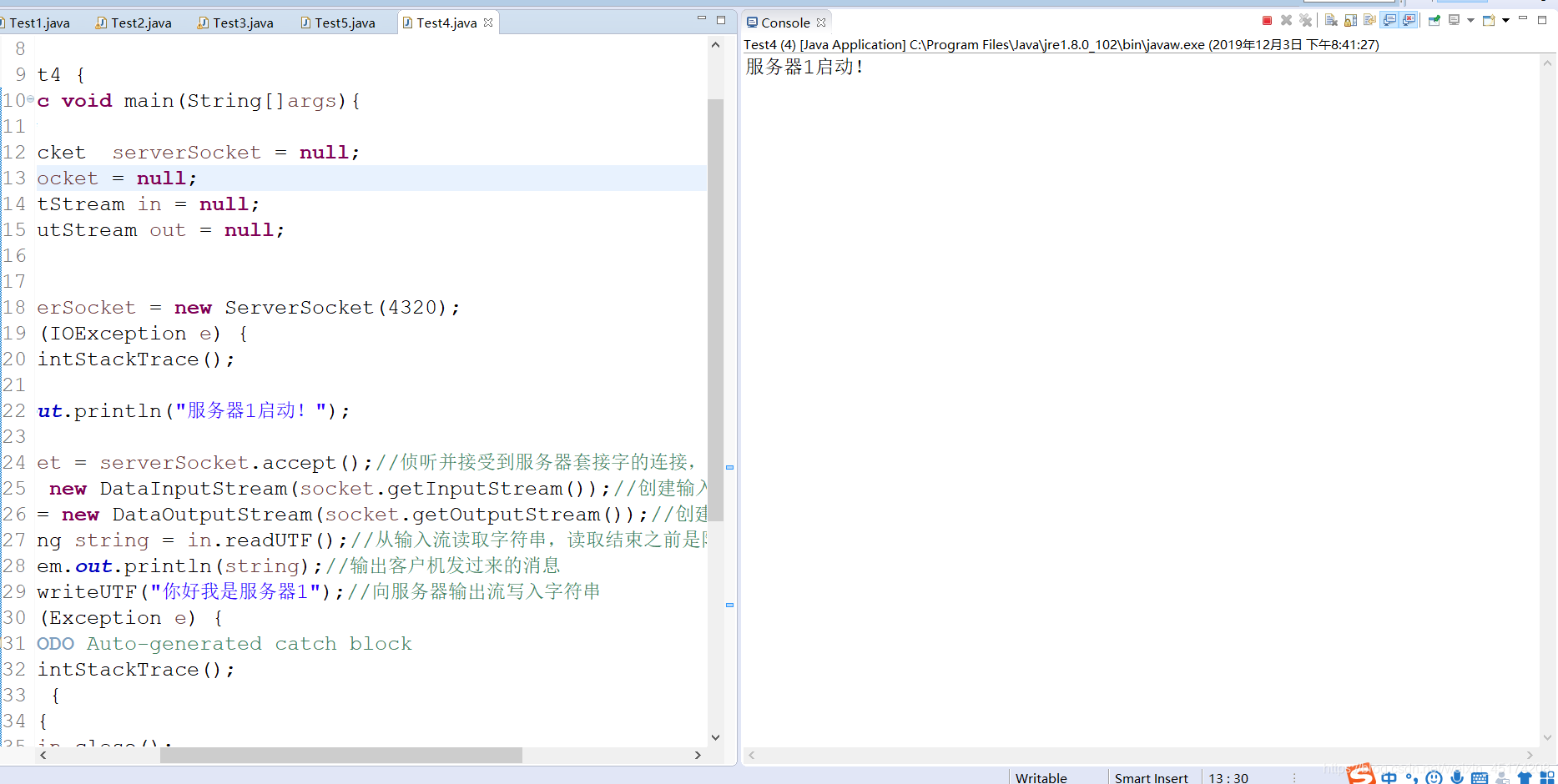Screen dimensions: 1558x784
Task: Switch to Test5.java editor tab
Action: [337, 23]
